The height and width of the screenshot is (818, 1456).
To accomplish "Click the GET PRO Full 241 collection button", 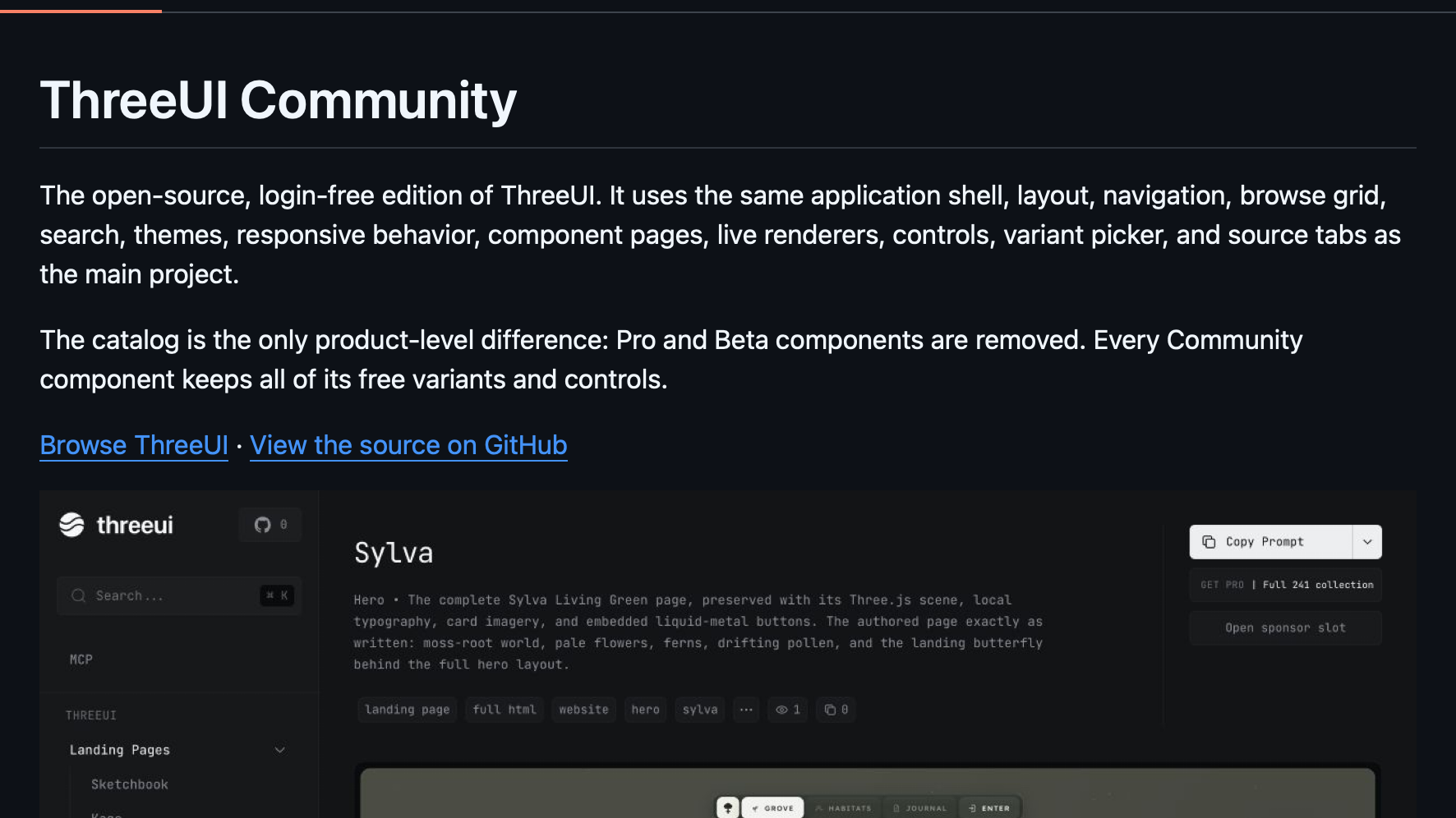I will (1286, 585).
